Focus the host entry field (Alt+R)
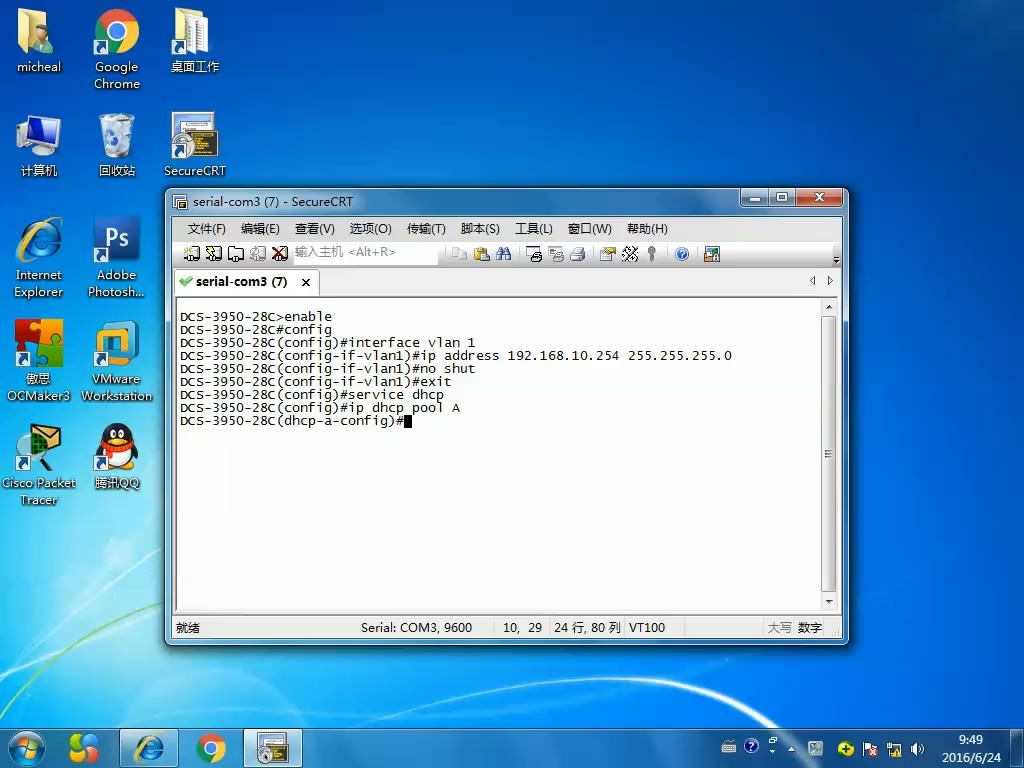1024x768 pixels. tap(365, 253)
